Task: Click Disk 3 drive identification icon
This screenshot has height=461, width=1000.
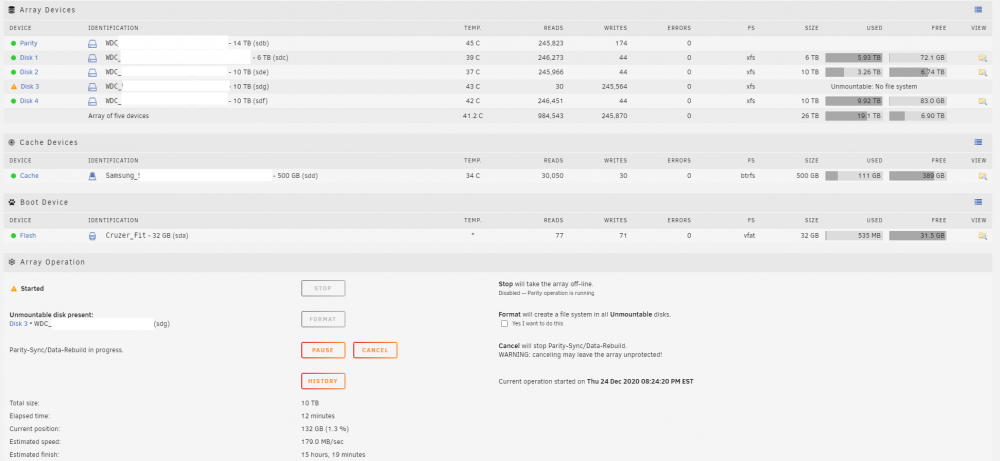Action: tap(92, 87)
